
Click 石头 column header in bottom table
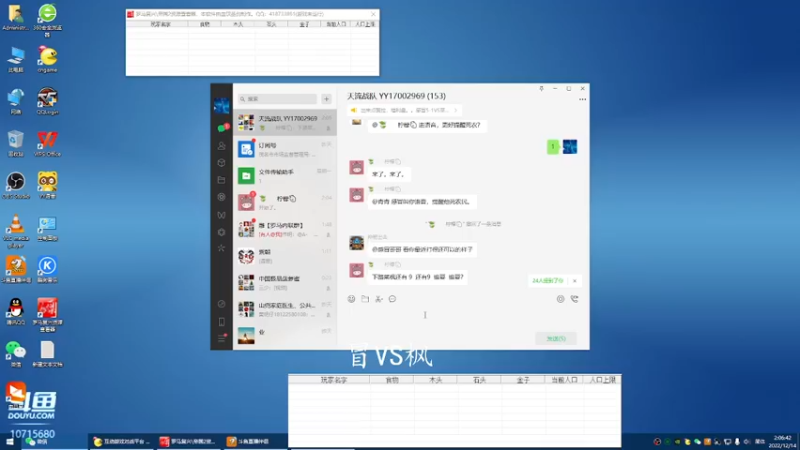(x=479, y=380)
